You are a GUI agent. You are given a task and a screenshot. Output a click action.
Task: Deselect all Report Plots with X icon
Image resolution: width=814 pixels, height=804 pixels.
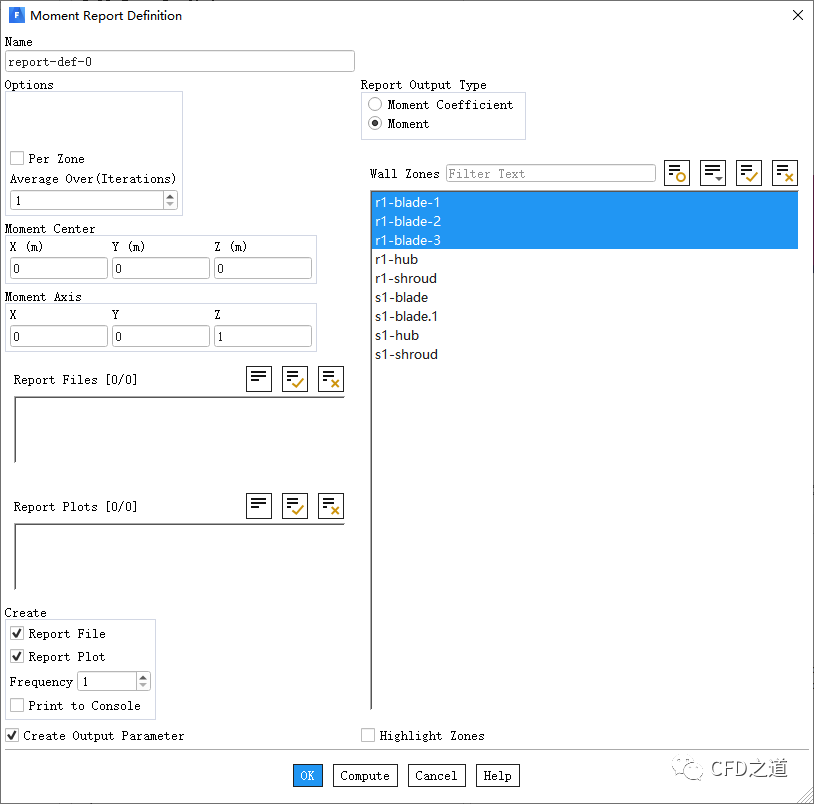[x=331, y=506]
